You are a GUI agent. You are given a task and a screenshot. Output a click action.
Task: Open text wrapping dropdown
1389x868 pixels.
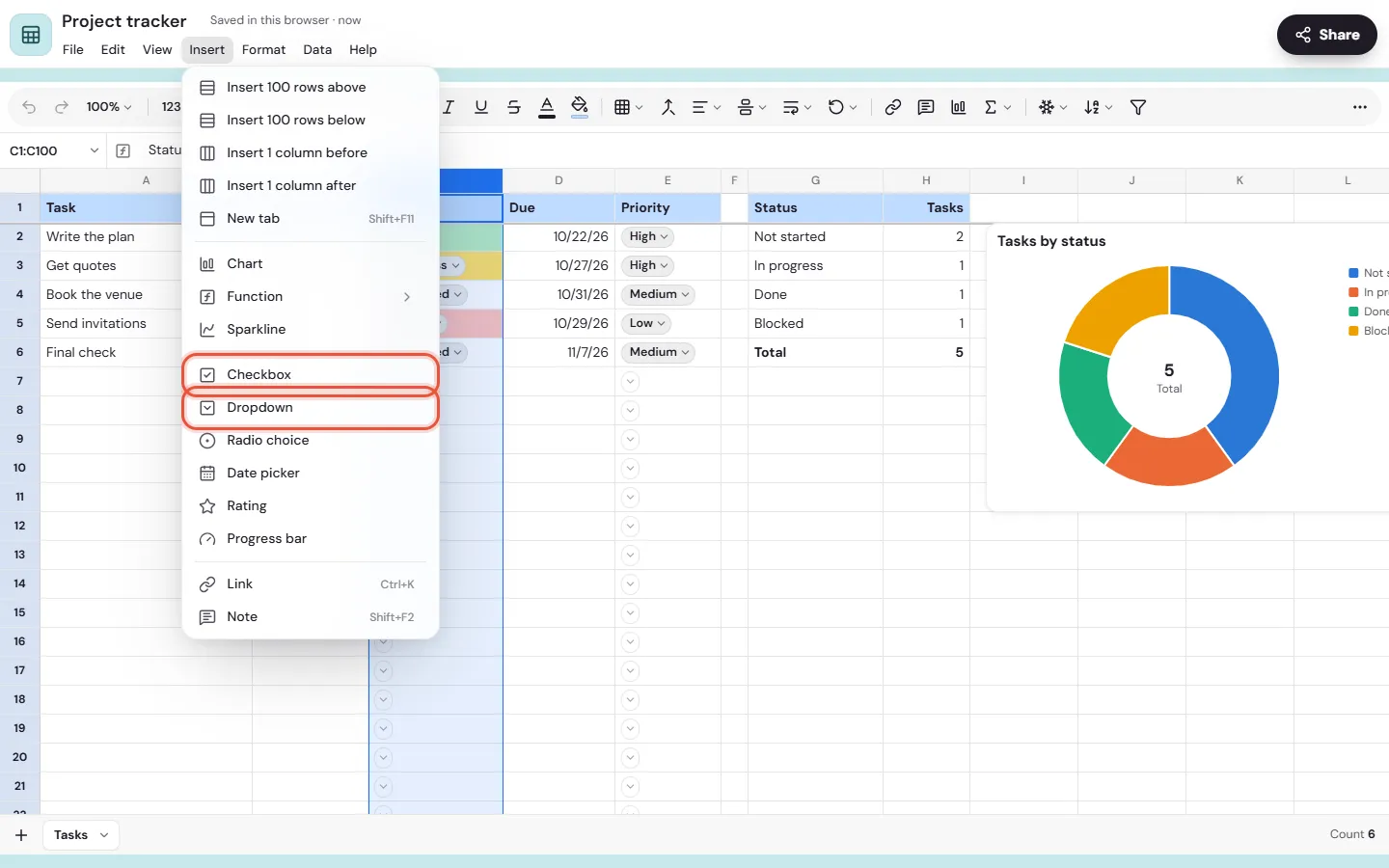tap(797, 107)
